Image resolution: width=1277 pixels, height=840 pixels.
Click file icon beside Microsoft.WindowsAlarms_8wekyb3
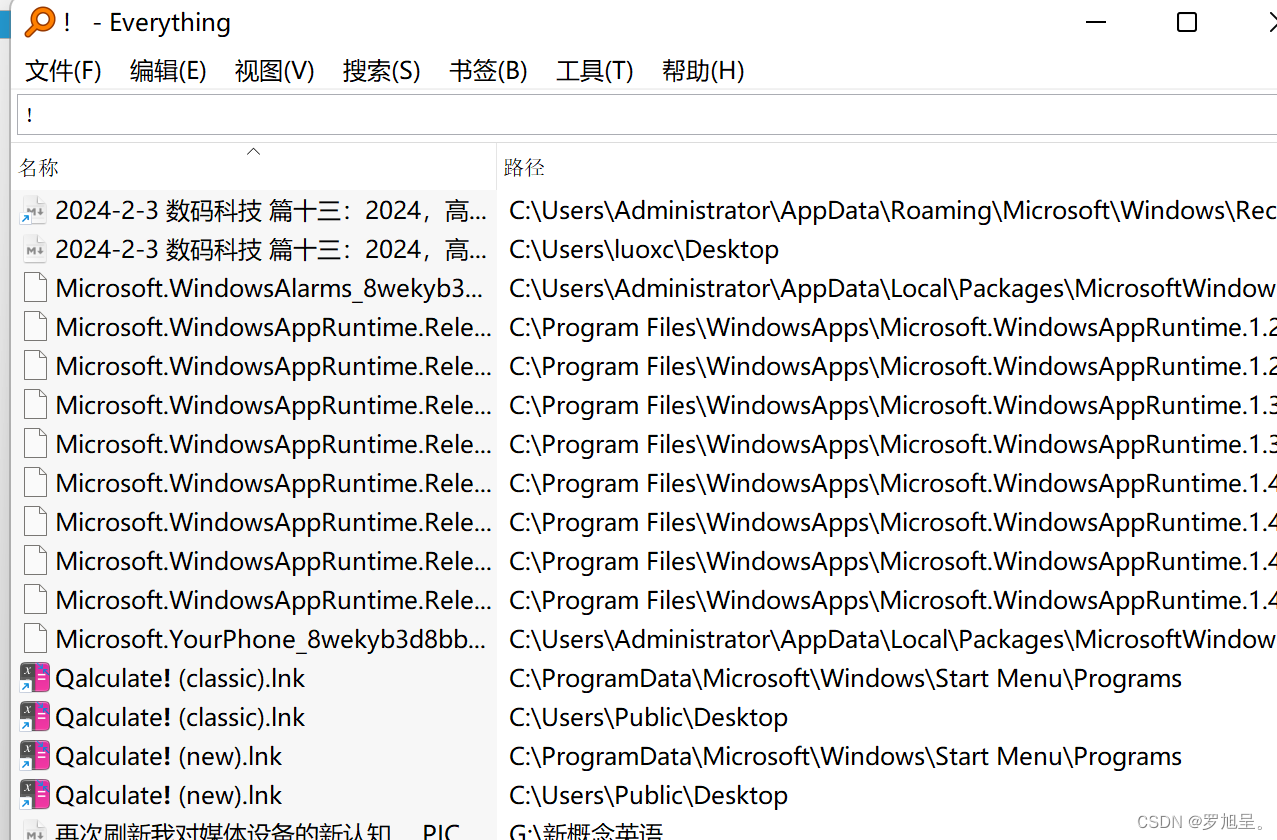(x=35, y=288)
